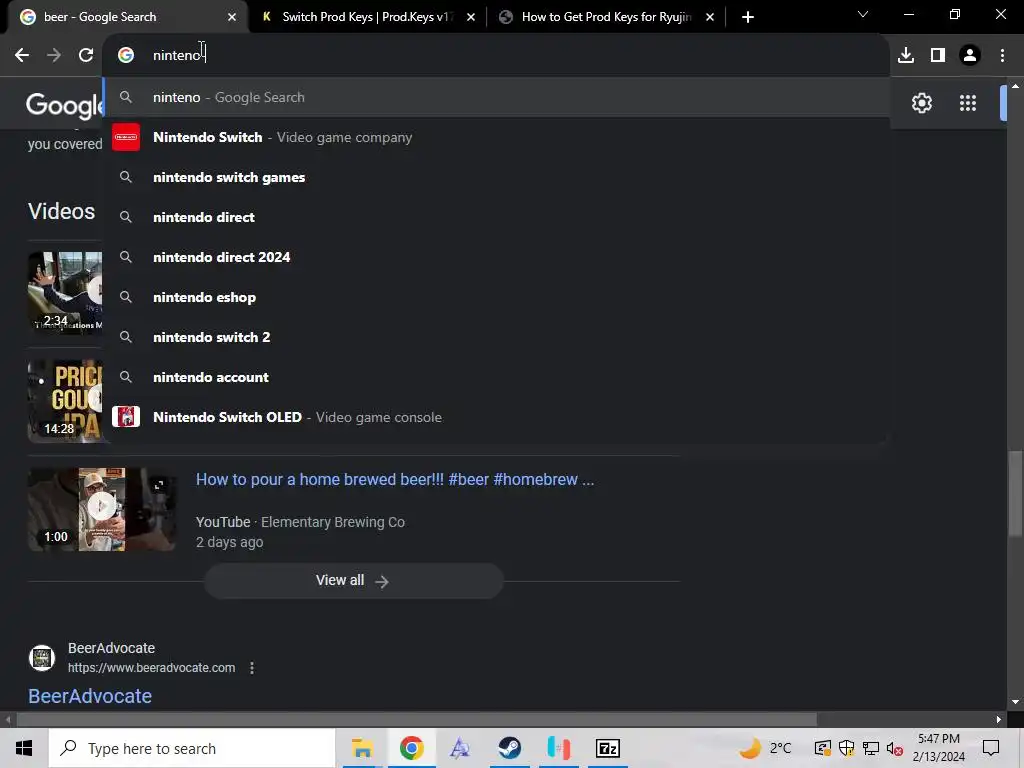Open 'How to pour a home brewed beer' video link
Image resolution: width=1024 pixels, height=768 pixels.
click(x=395, y=479)
